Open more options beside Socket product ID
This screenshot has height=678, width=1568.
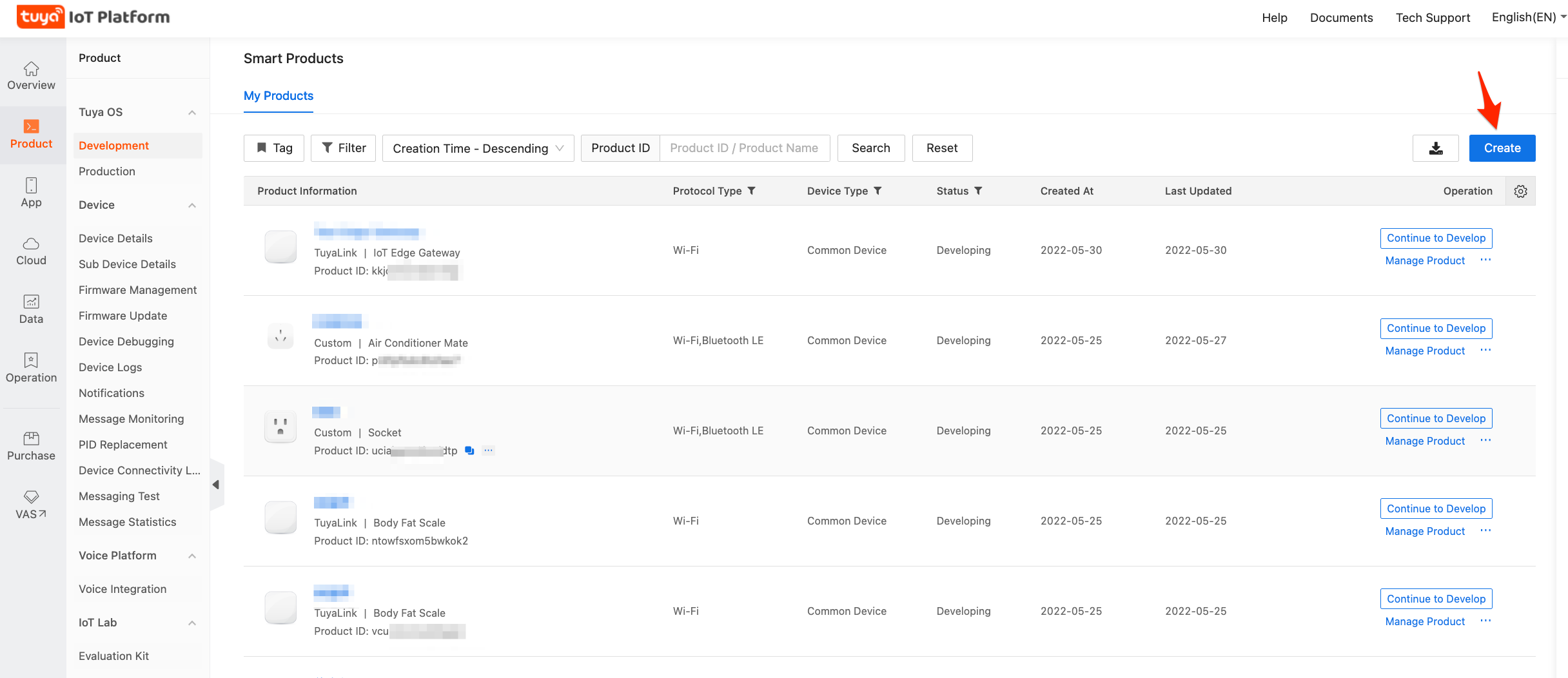[488, 450]
